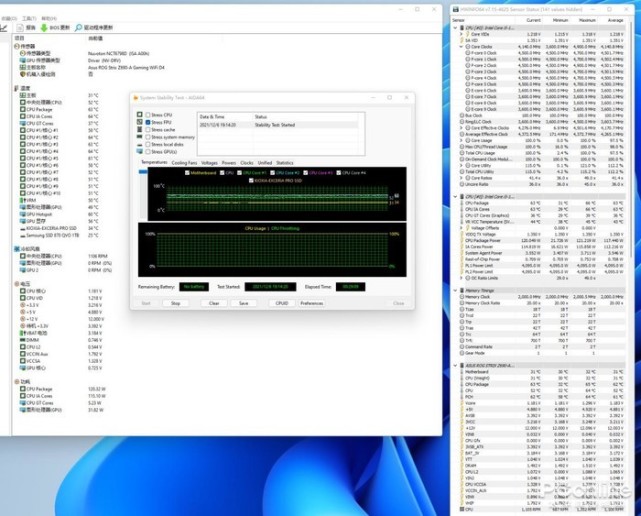Collapse the Core Clocks tree node
The image size is (641, 516).
[460, 46]
